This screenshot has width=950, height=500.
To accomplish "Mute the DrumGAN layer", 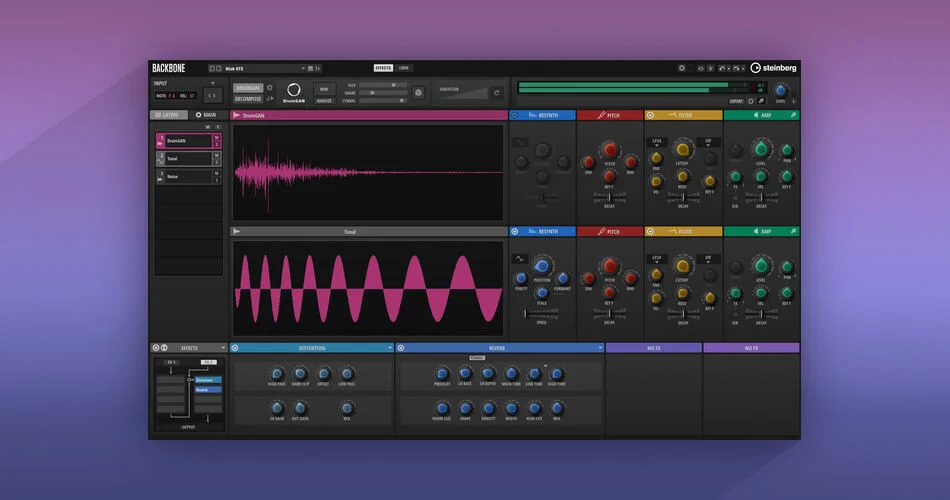I will coord(216,138).
